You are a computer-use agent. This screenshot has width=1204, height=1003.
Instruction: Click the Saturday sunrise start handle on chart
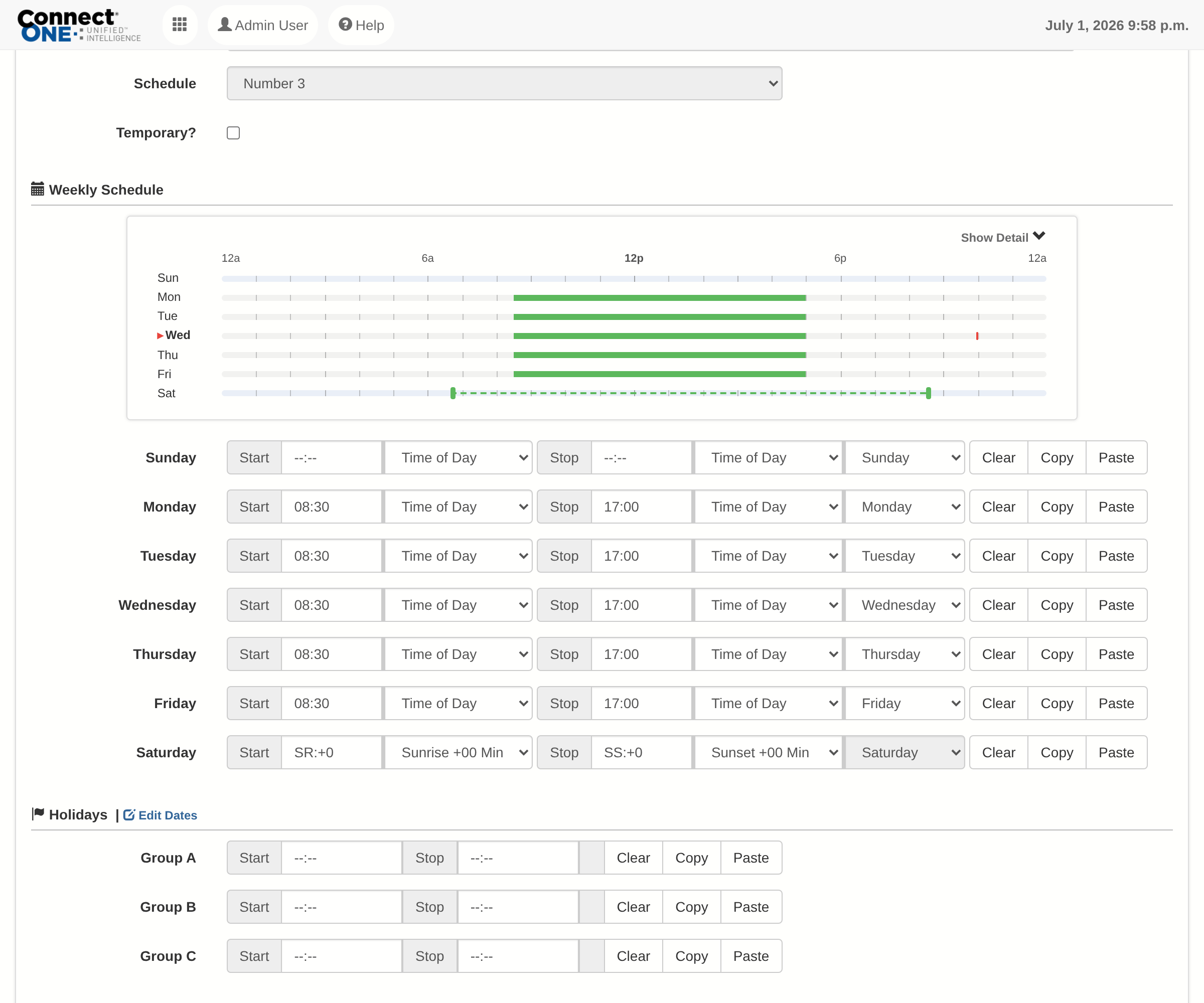[x=453, y=393]
